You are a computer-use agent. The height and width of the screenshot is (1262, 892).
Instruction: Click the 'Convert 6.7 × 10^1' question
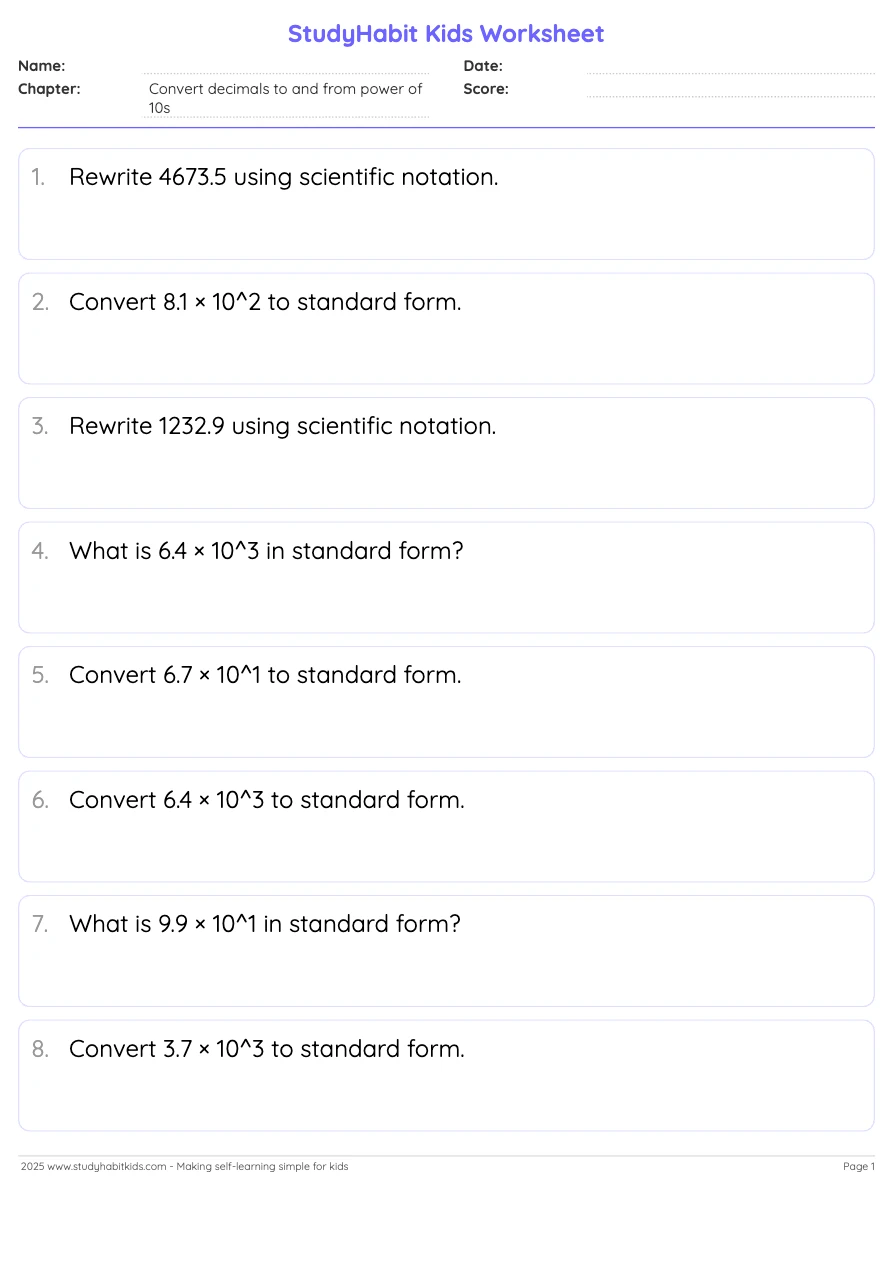[x=265, y=675]
